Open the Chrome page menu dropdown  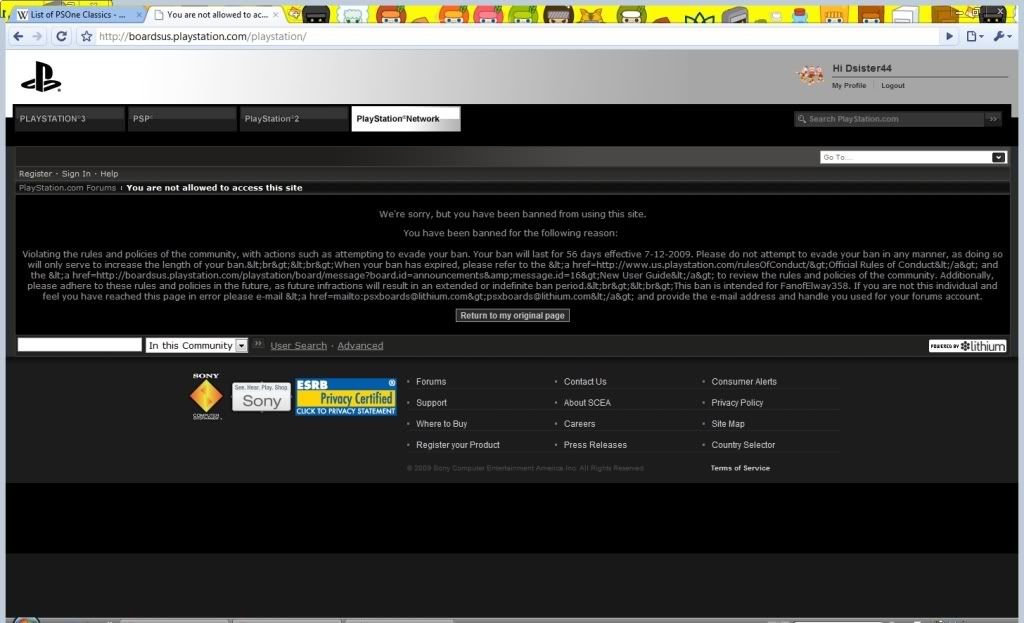pos(975,36)
